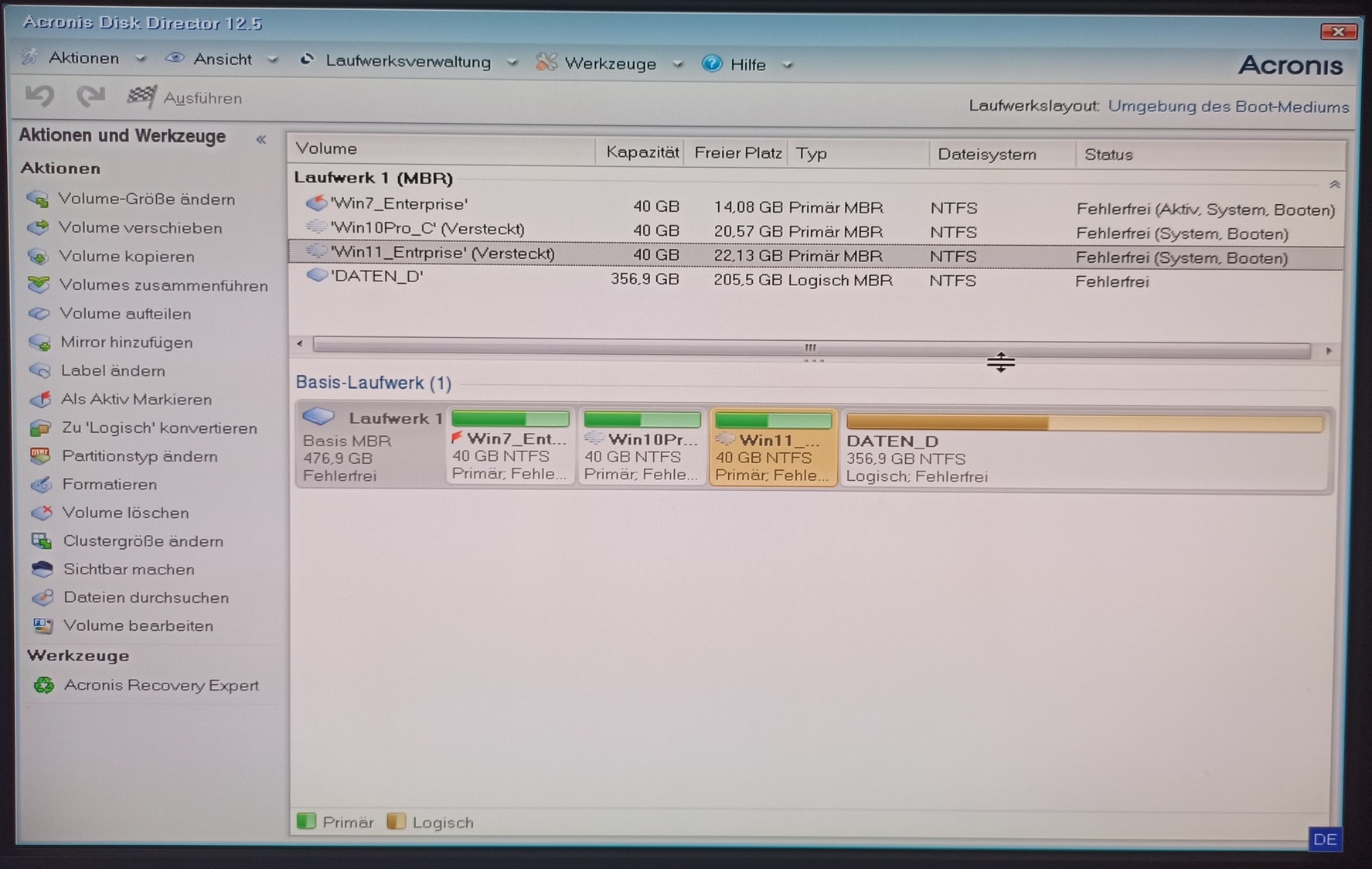Click the Volume kopieren icon
Image resolution: width=1372 pixels, height=869 pixels.
point(38,257)
